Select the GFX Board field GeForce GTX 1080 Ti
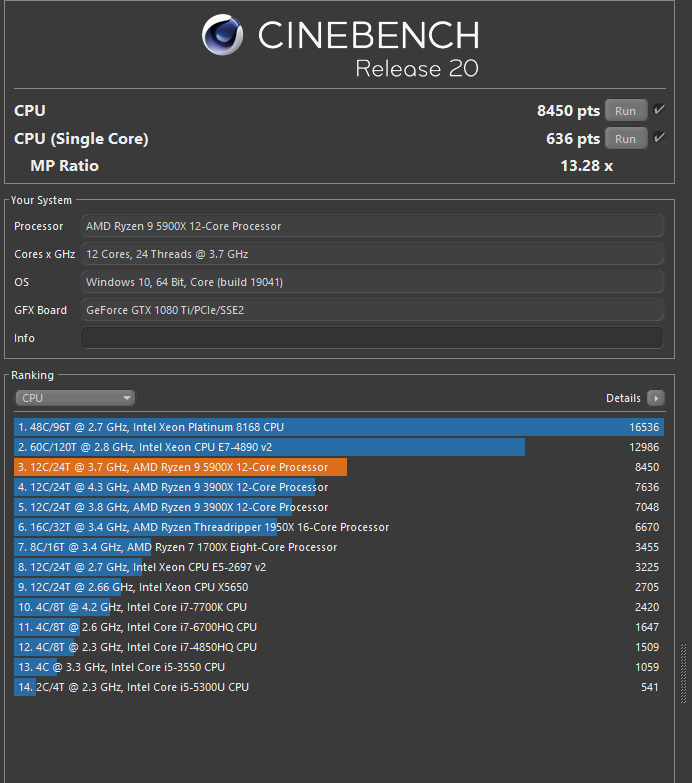This screenshot has width=692, height=783. pos(372,310)
